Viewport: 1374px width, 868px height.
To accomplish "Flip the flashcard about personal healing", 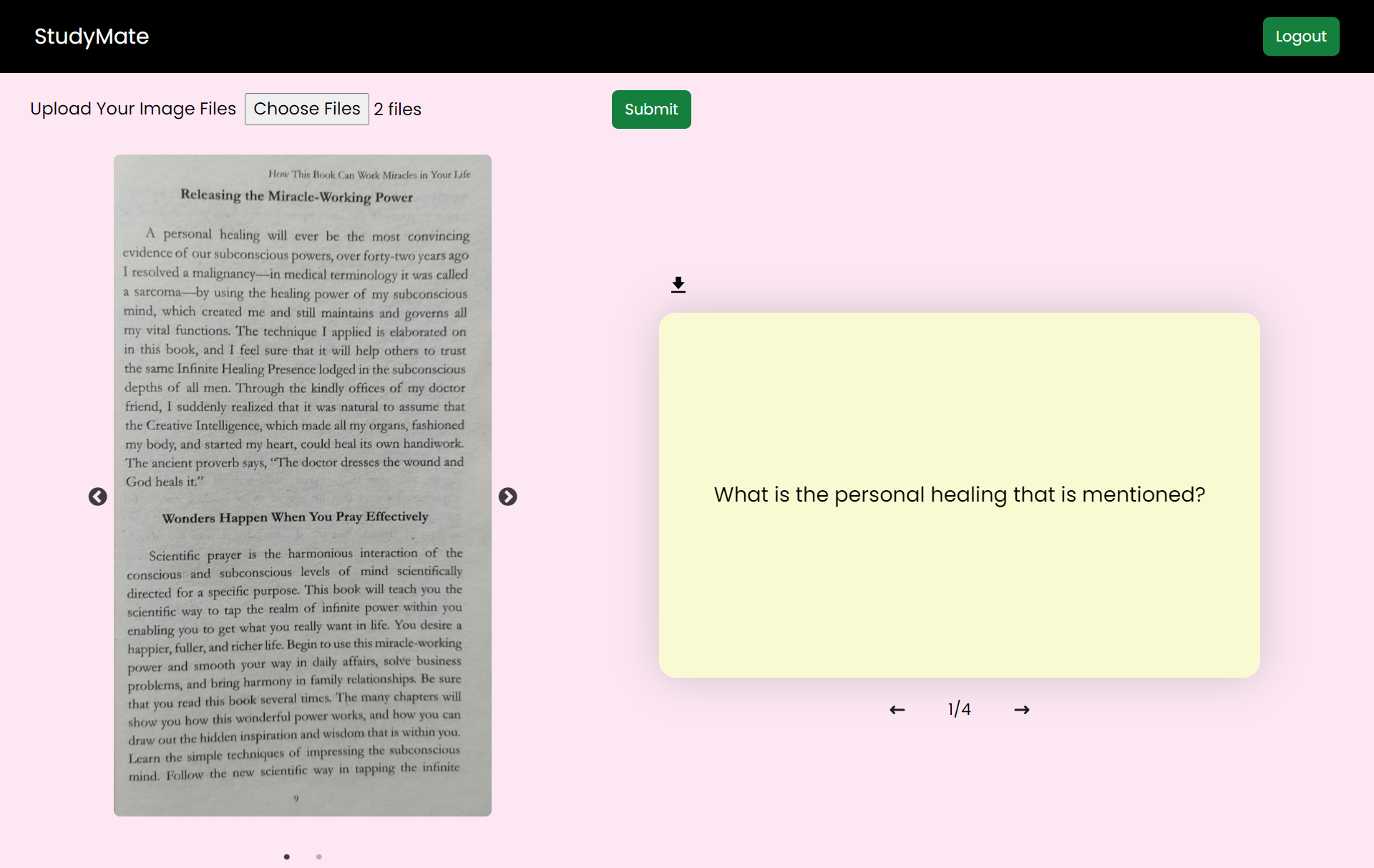I will (x=959, y=494).
